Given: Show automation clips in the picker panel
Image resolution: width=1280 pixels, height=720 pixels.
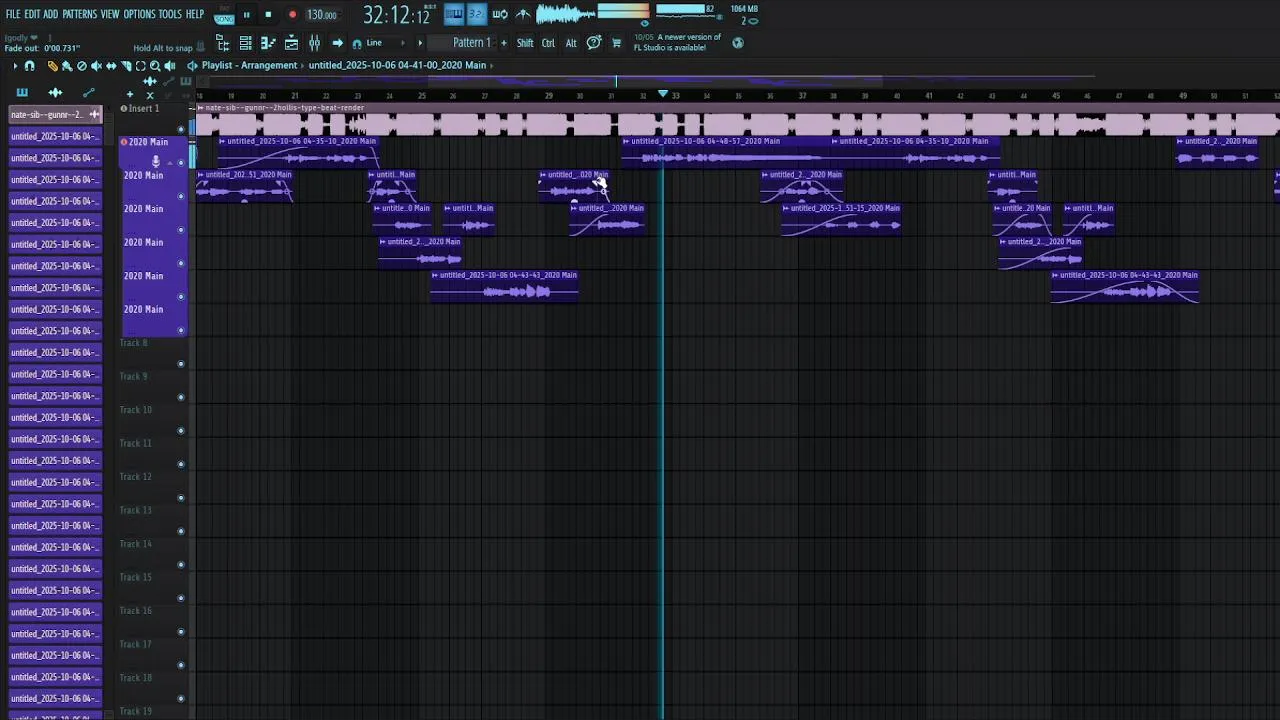Looking at the screenshot, I should tap(88, 92).
